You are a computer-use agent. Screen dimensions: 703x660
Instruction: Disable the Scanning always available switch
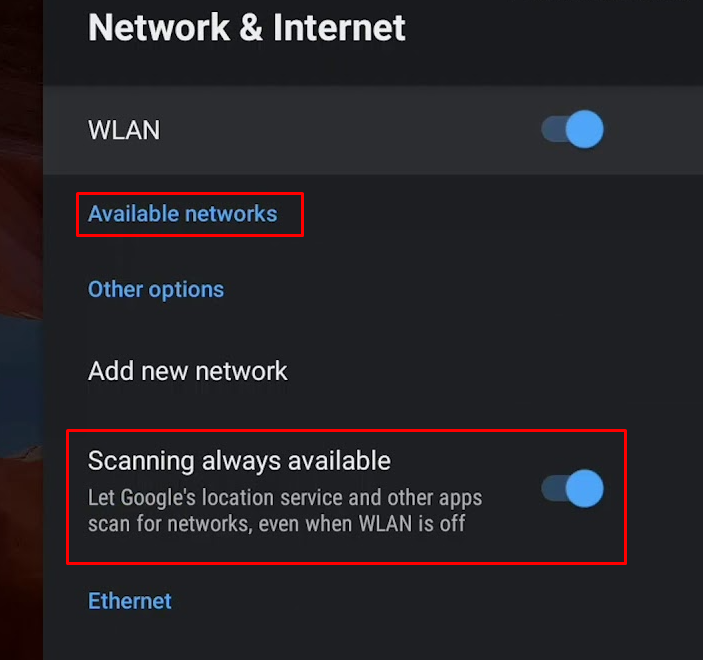click(x=572, y=488)
